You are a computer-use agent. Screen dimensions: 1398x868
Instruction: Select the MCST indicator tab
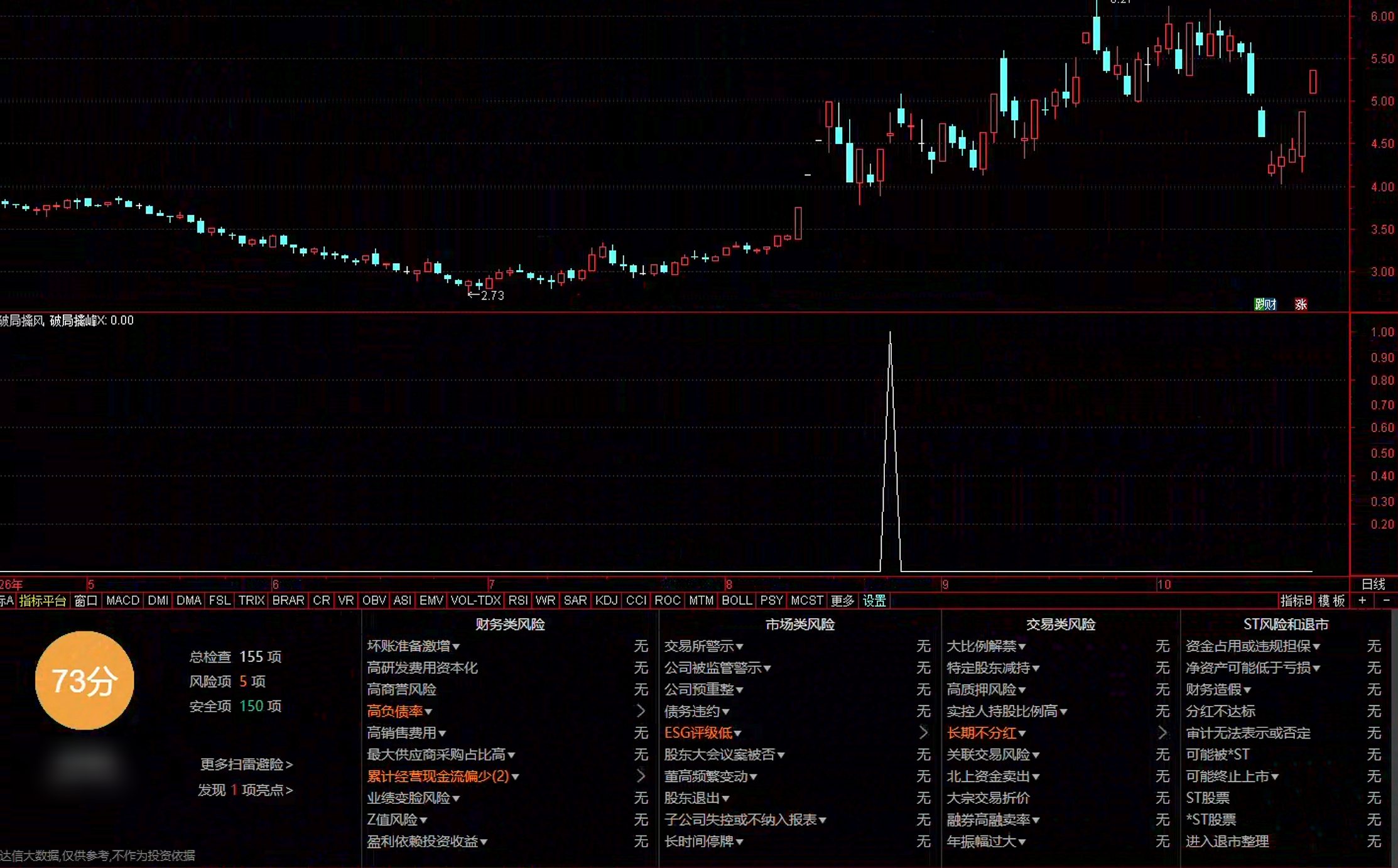pos(806,600)
